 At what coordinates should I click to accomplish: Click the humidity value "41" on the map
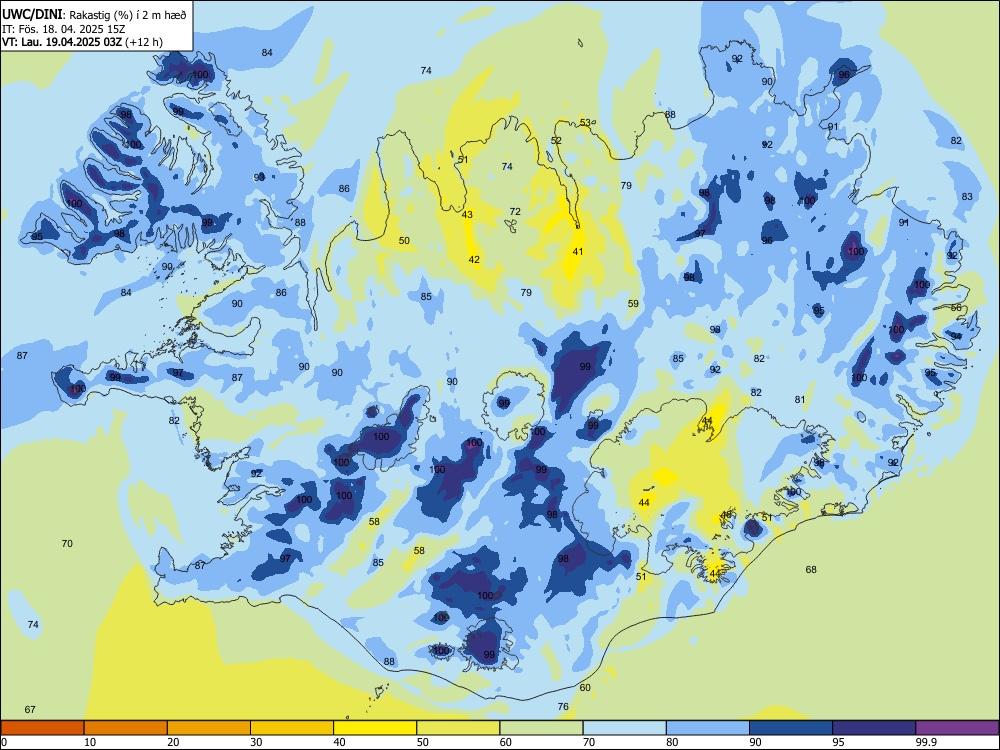pos(578,251)
